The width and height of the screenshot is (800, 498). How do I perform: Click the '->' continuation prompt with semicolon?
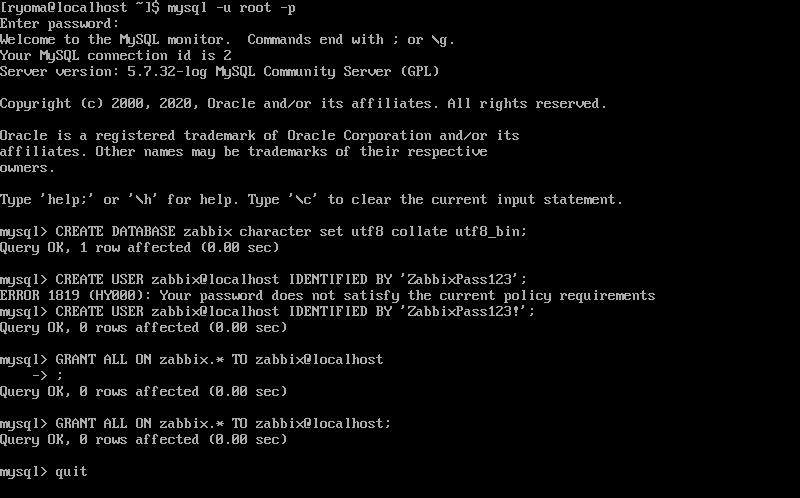coord(47,376)
